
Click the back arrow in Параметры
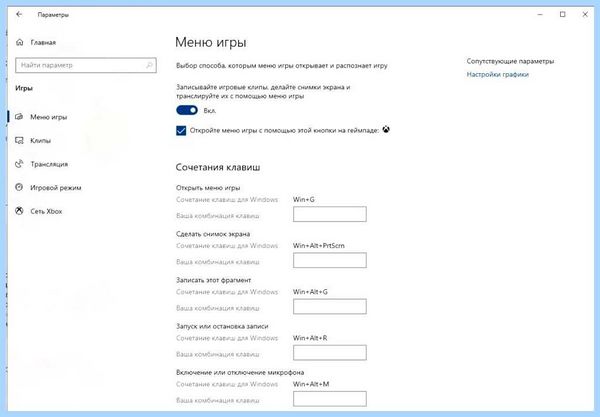tap(19, 15)
